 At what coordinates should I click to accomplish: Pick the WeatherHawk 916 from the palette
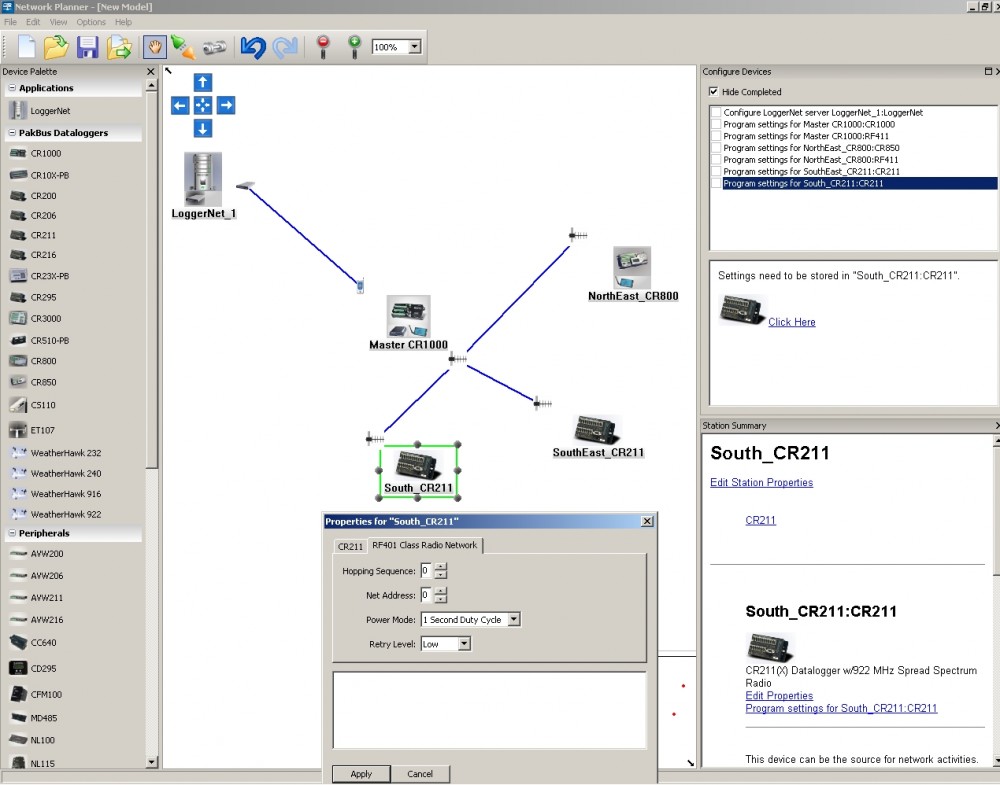tap(66, 494)
